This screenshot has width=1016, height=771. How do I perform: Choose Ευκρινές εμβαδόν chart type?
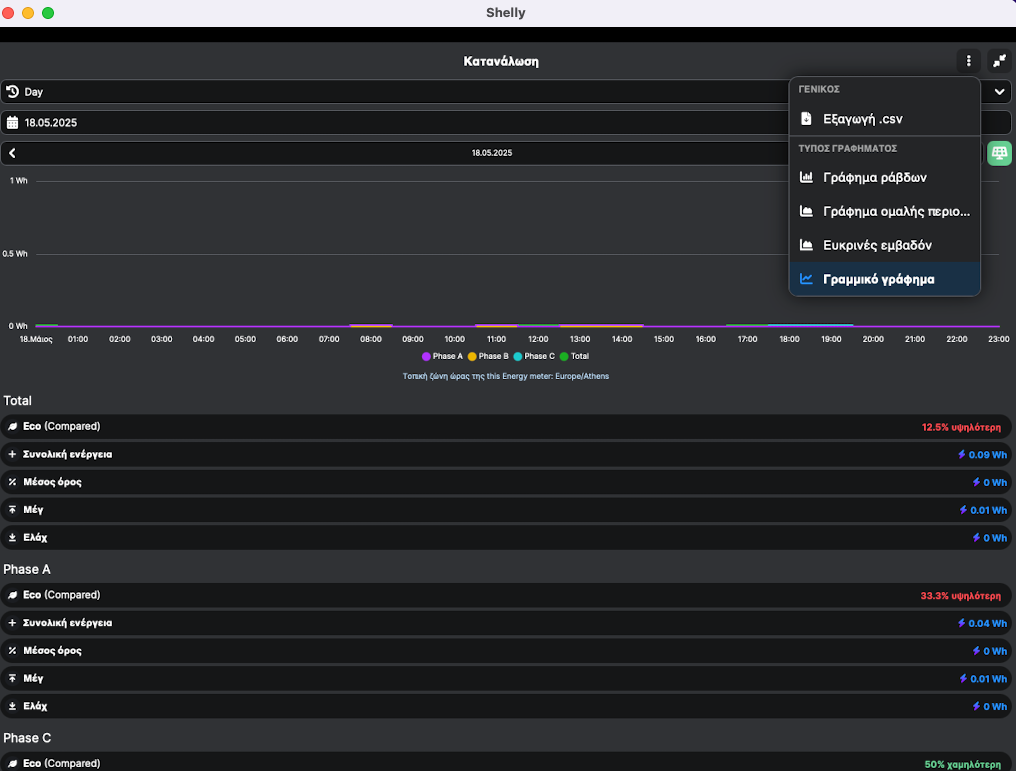tap(884, 245)
